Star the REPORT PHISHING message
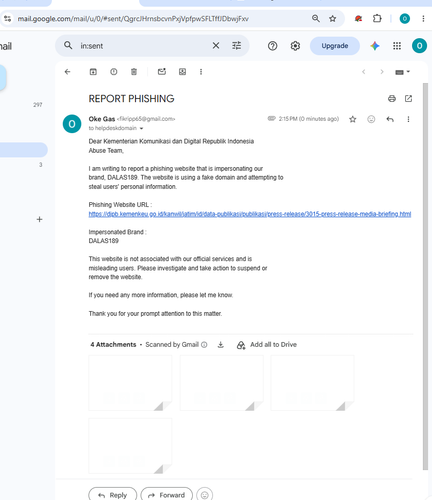 (x=352, y=119)
